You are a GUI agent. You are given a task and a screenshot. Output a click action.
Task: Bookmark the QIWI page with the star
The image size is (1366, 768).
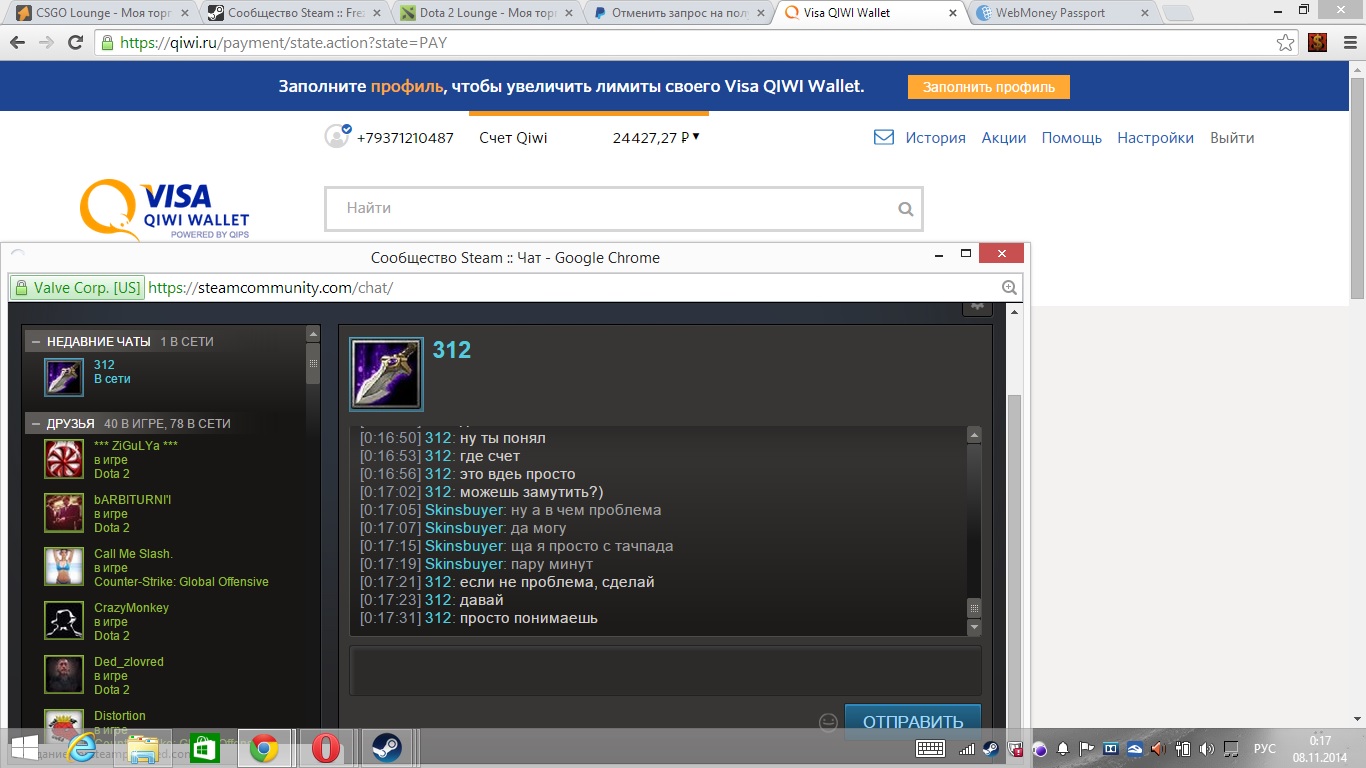[1286, 43]
